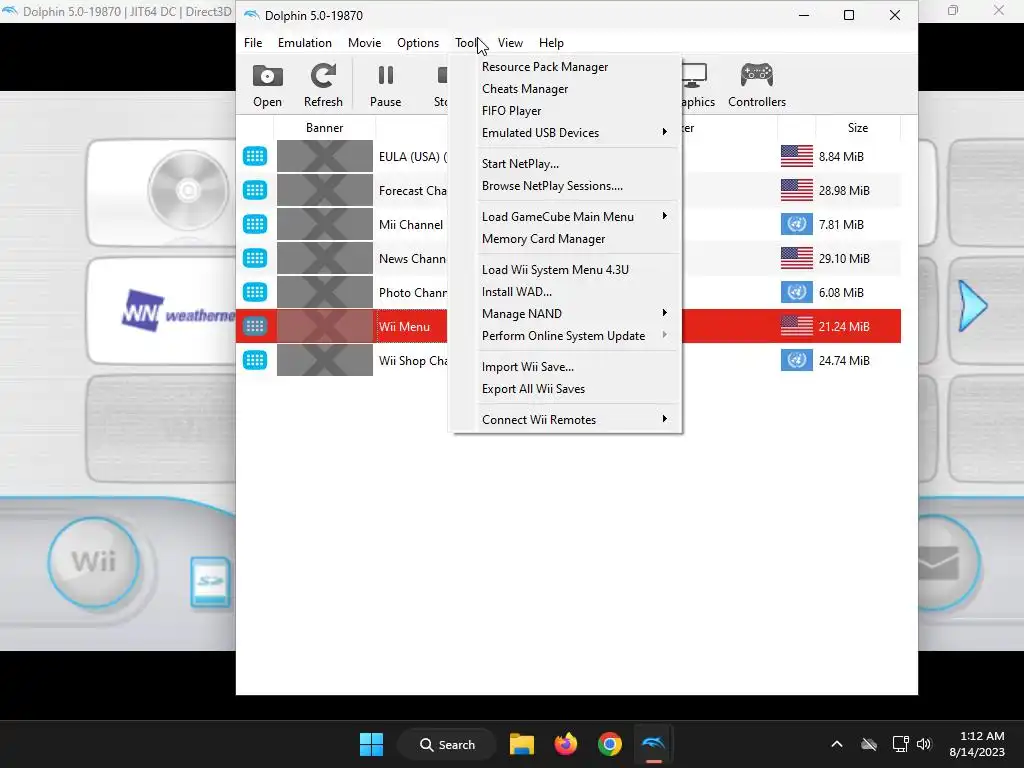Click the world region icon in 24.74 MiB row
Image resolution: width=1024 pixels, height=768 pixels.
(797, 360)
